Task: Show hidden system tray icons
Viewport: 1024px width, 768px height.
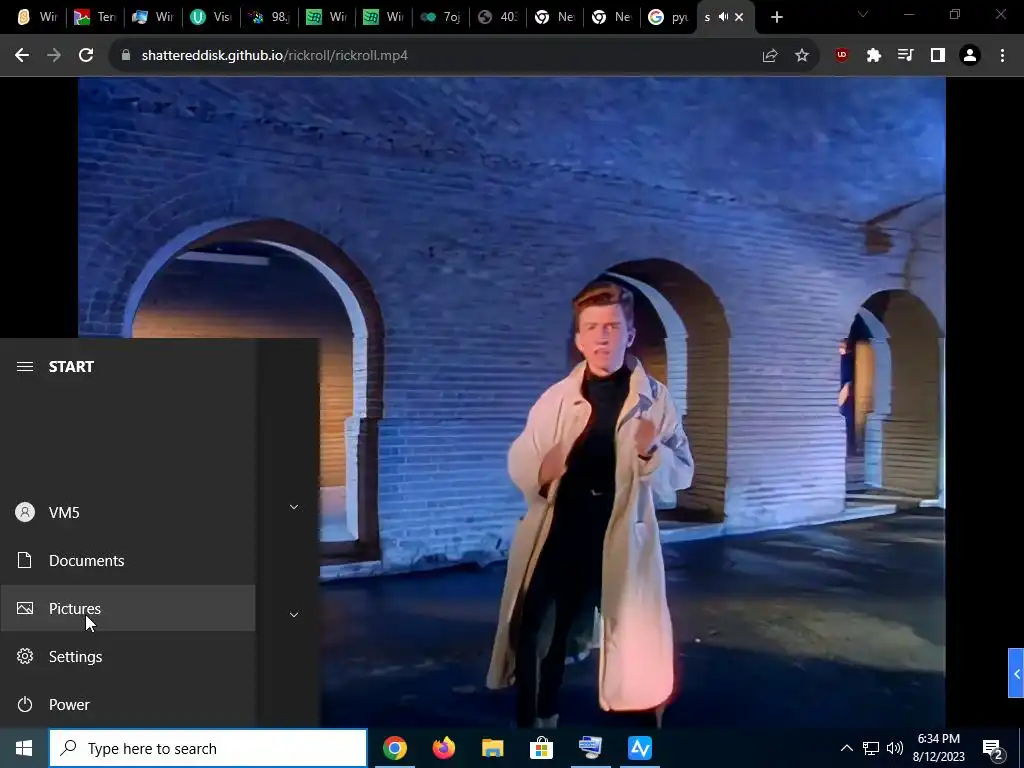Action: (x=846, y=748)
